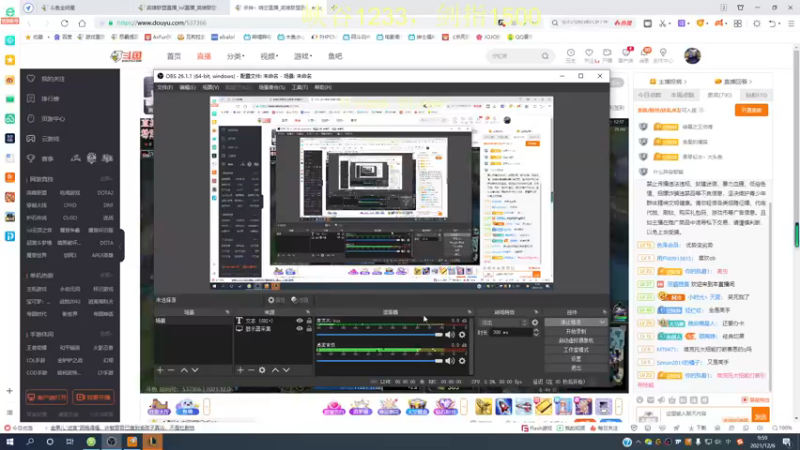Click the search magnifier in Douyu header

click(x=545, y=56)
